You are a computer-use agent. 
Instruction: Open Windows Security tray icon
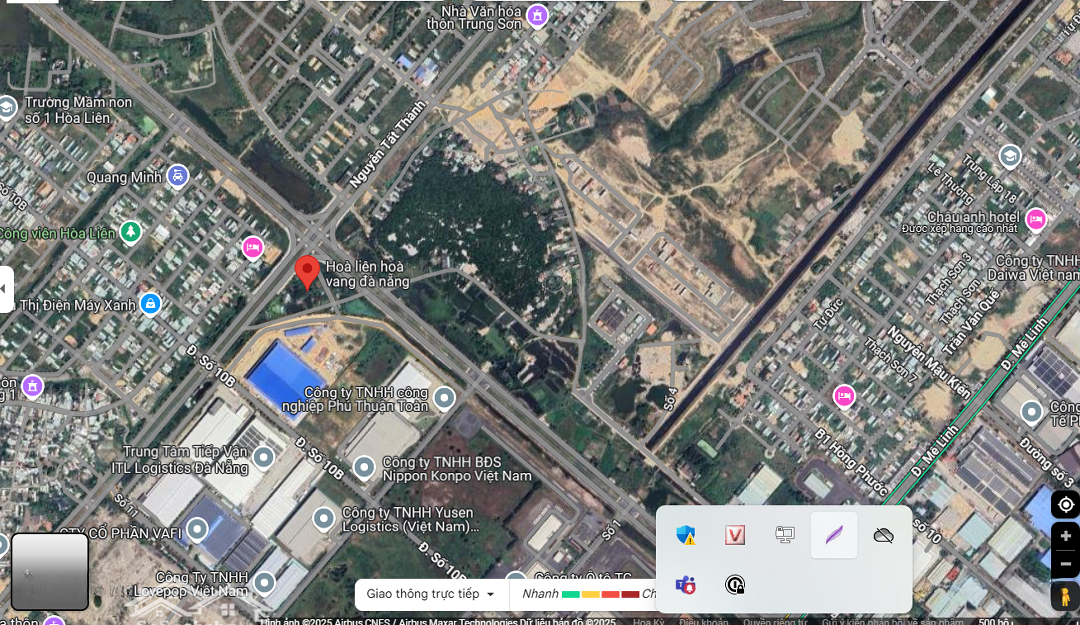pyautogui.click(x=685, y=535)
